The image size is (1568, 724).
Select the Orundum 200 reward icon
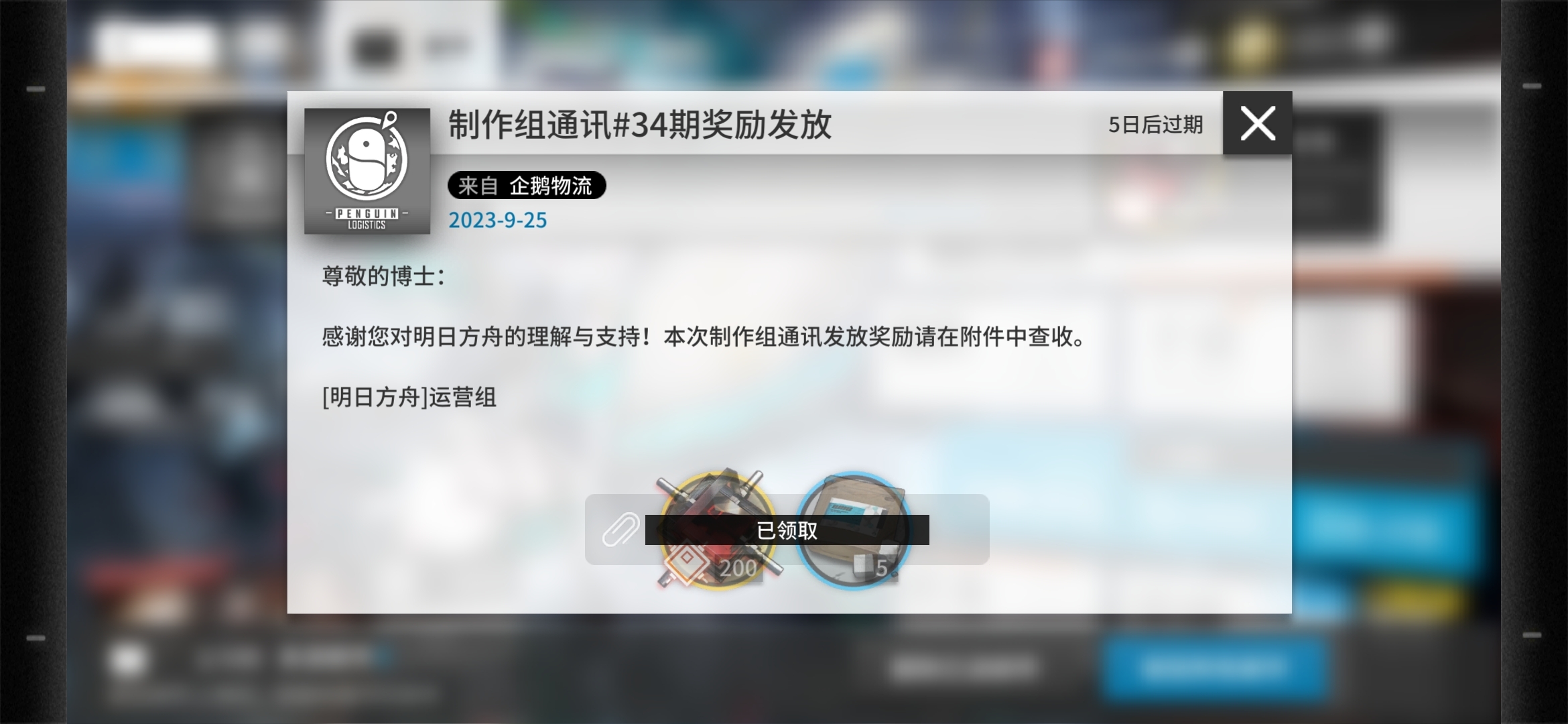pos(717,530)
